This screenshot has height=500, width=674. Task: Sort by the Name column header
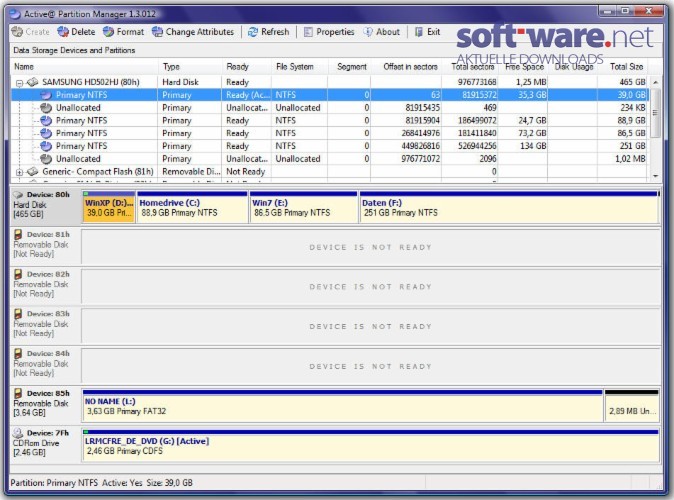(84, 67)
